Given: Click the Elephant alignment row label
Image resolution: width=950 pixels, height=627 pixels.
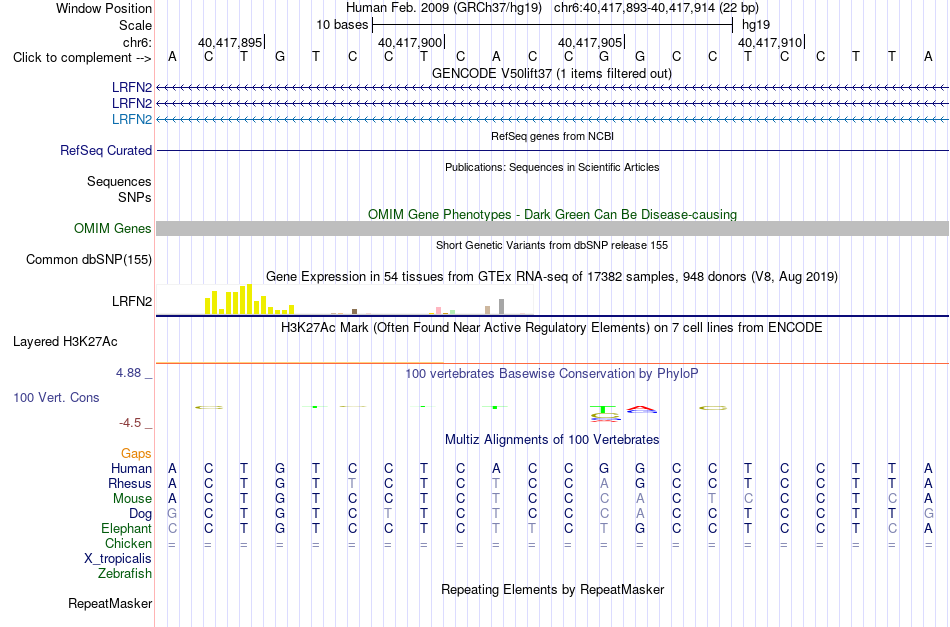Looking at the screenshot, I should click(x=126, y=529).
